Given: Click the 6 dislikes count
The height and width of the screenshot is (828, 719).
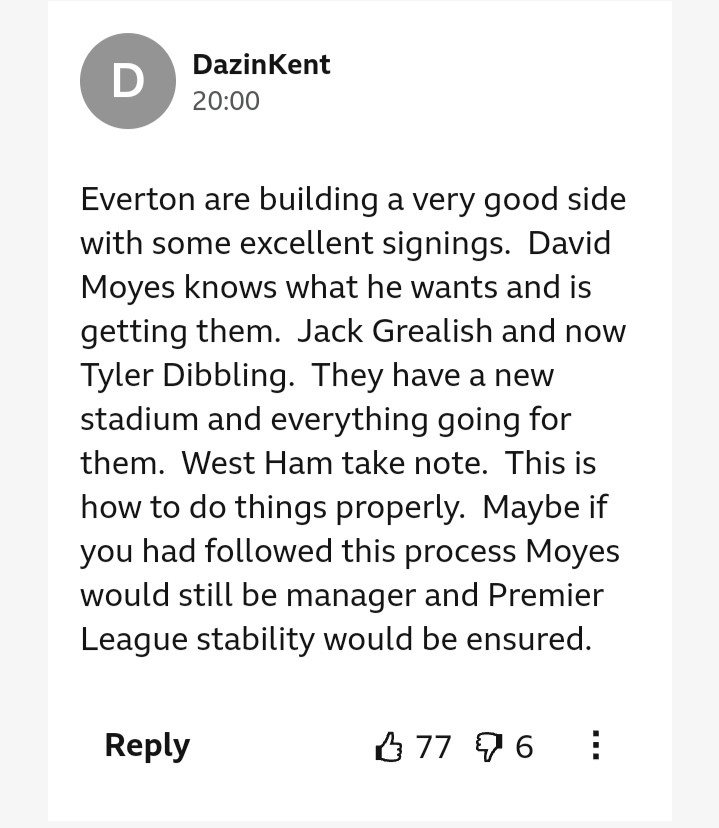Looking at the screenshot, I should (524, 746).
